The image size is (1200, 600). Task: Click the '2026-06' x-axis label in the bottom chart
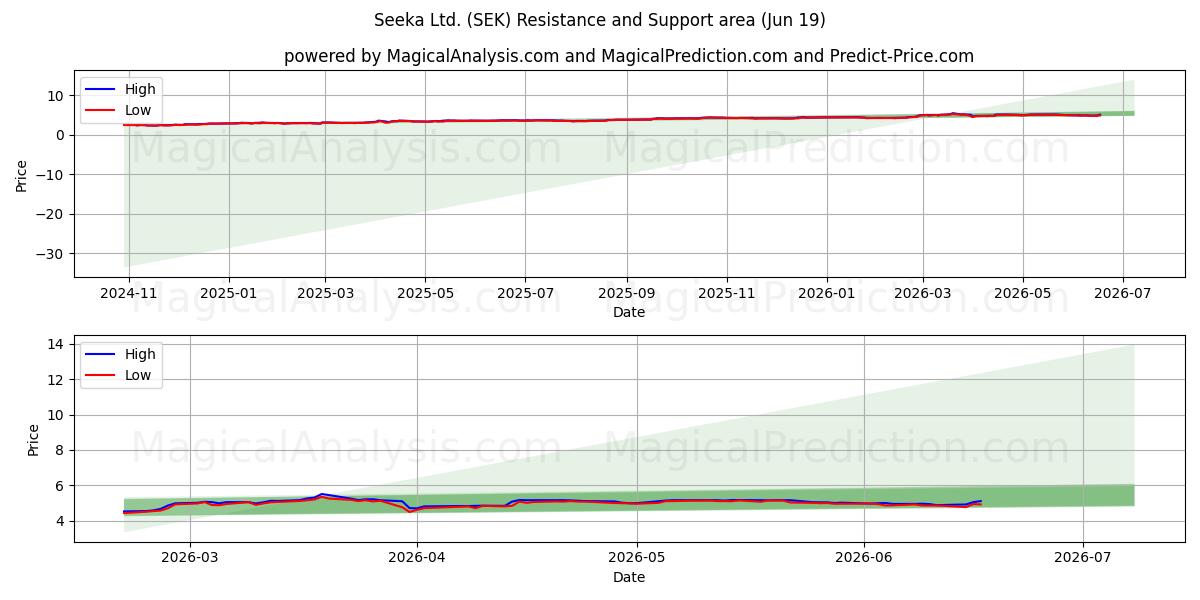[864, 559]
